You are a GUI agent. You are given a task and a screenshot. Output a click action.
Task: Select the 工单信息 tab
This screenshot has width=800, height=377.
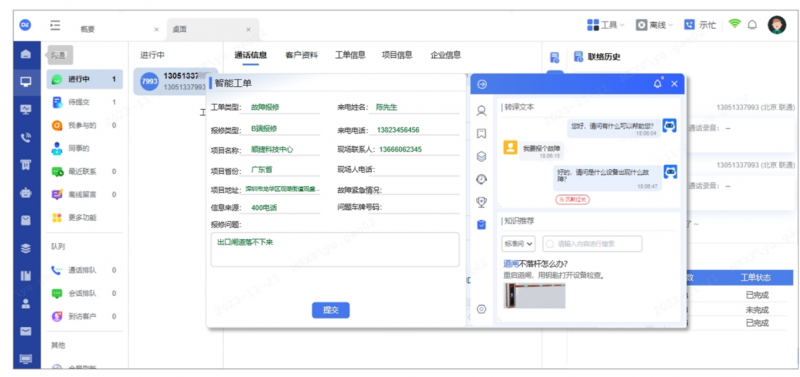tap(350, 55)
